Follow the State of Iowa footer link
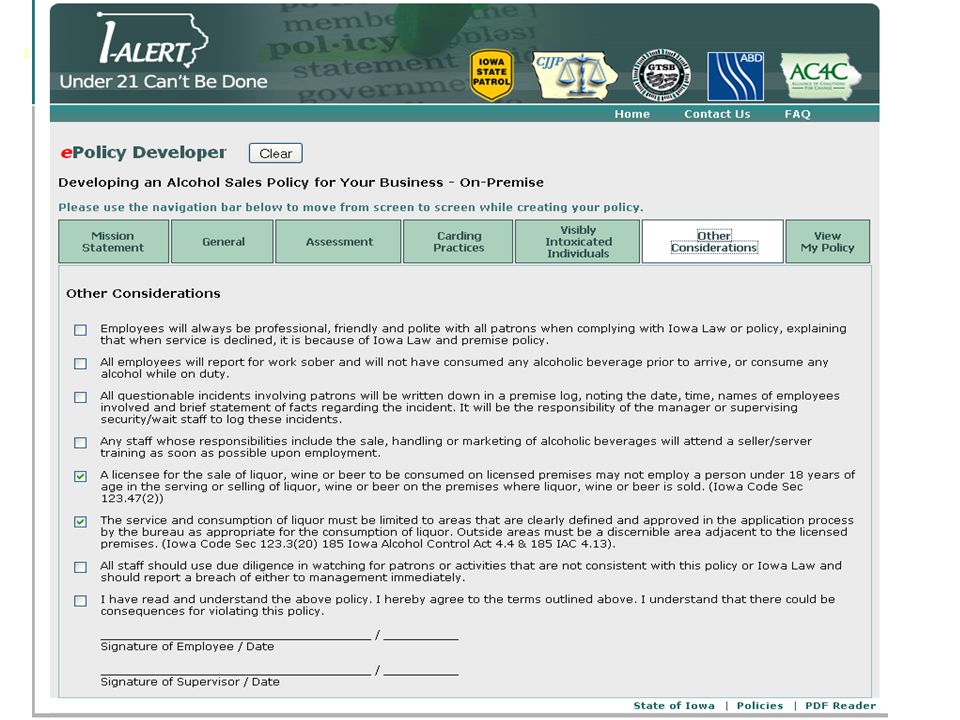This screenshot has width=960, height=720. (673, 705)
